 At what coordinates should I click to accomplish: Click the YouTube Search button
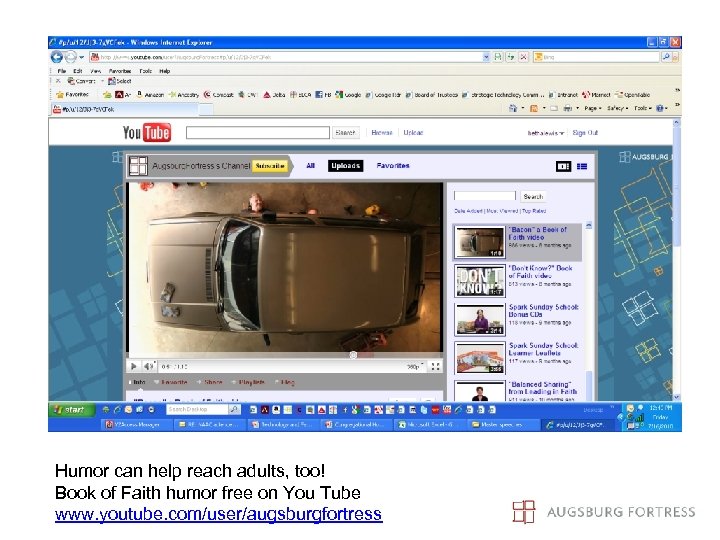click(345, 133)
